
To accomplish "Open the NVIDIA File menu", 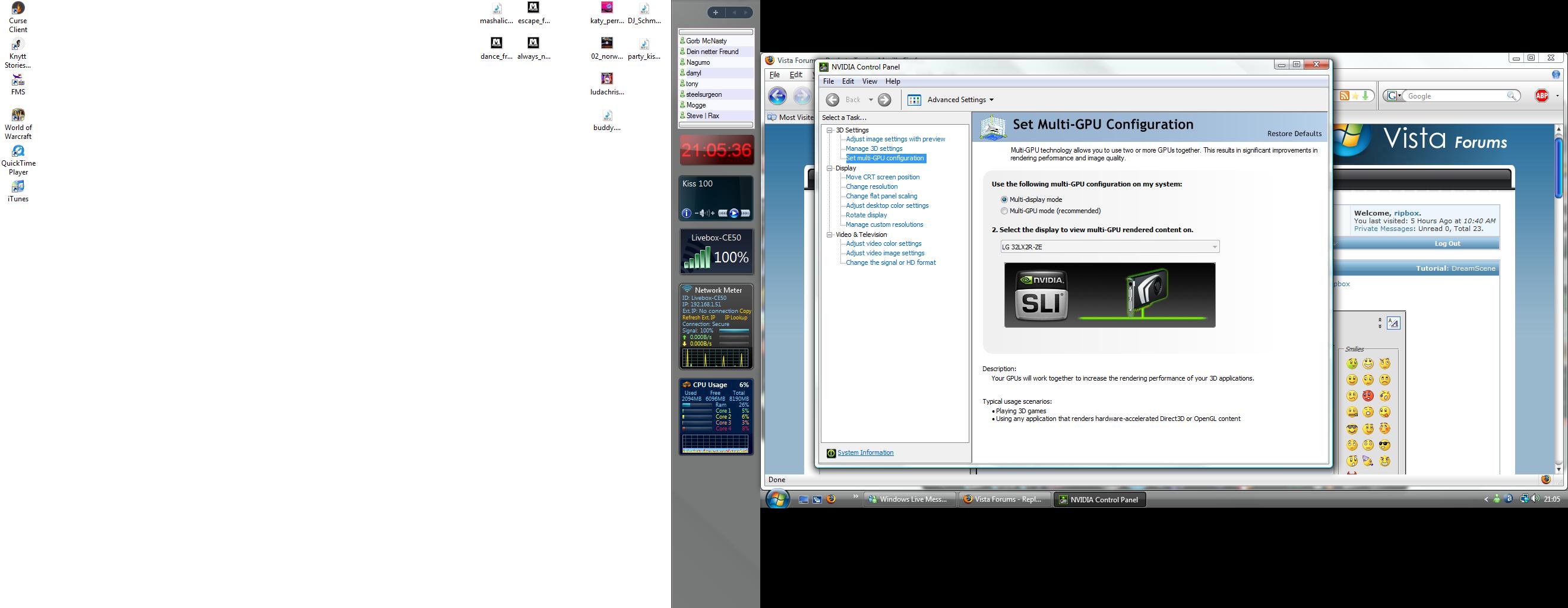I will tap(829, 81).
